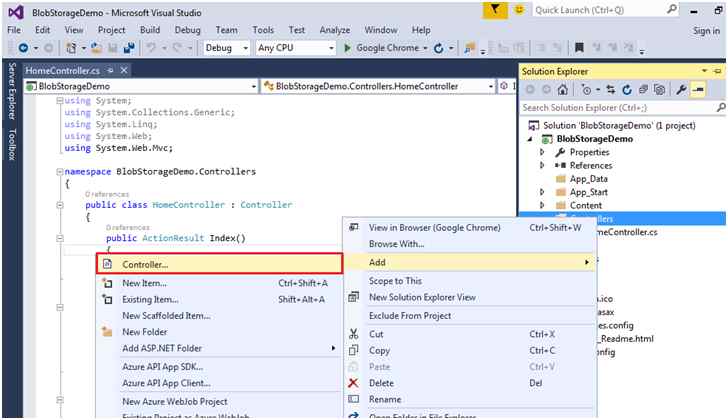The image size is (728, 420).
Task: Open the Add ASP.NET Folder submenu
Action: [x=220, y=348]
